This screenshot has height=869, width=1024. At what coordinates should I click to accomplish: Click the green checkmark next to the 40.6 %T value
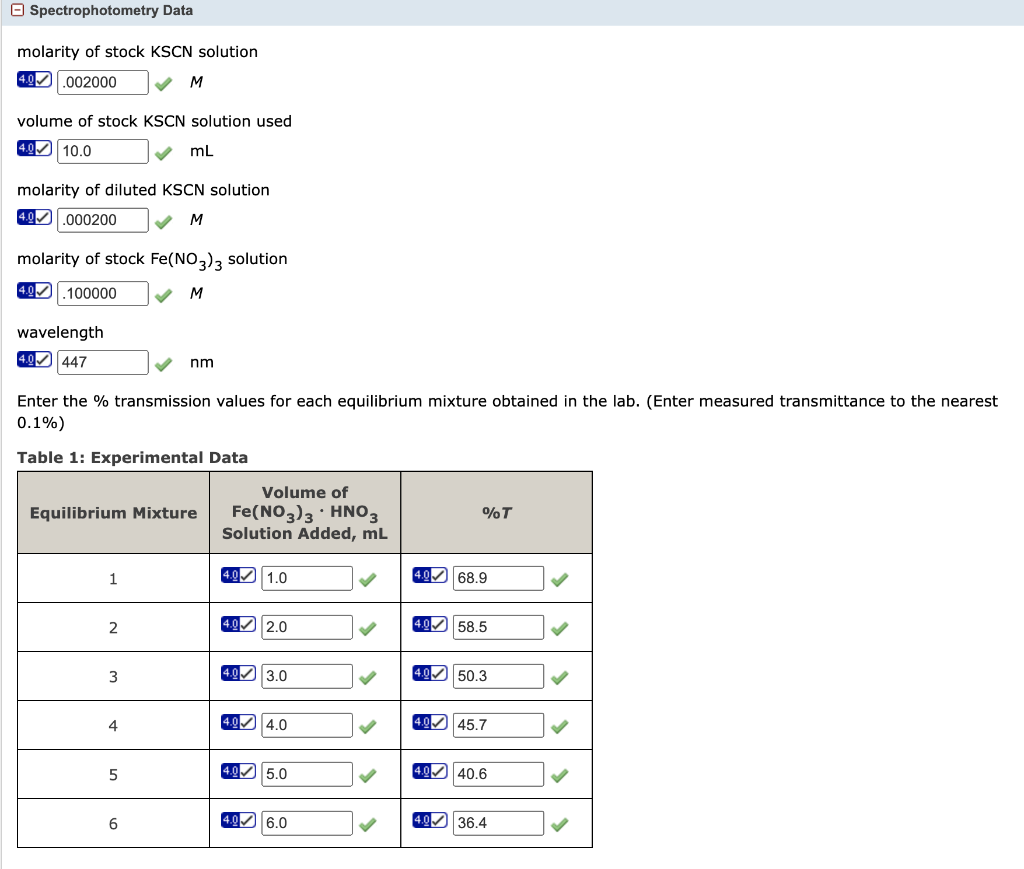click(559, 773)
